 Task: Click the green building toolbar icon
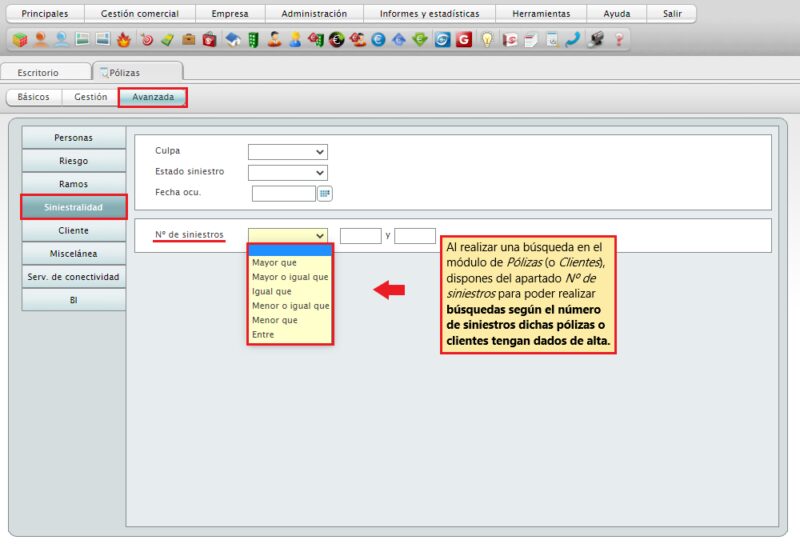253,40
